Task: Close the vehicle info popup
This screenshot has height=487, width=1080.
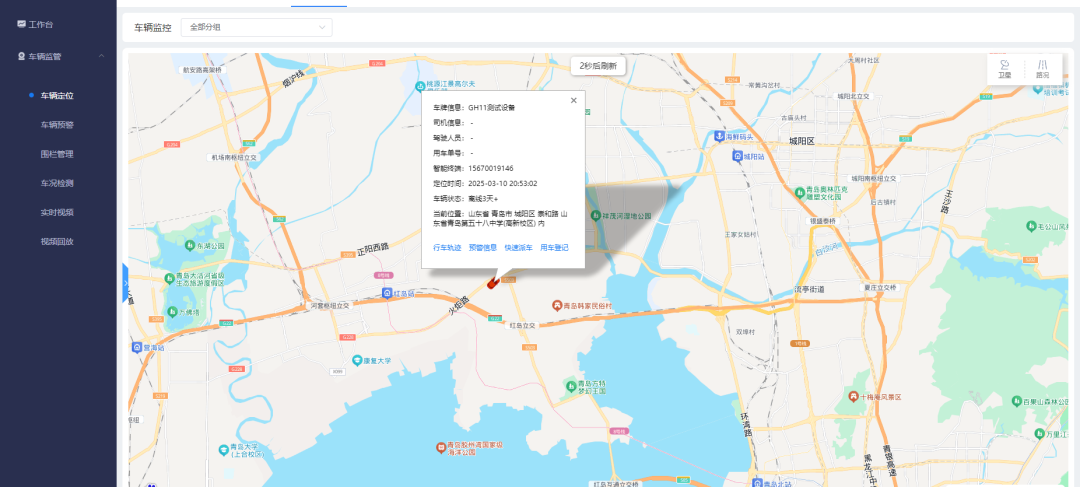Action: (573, 101)
